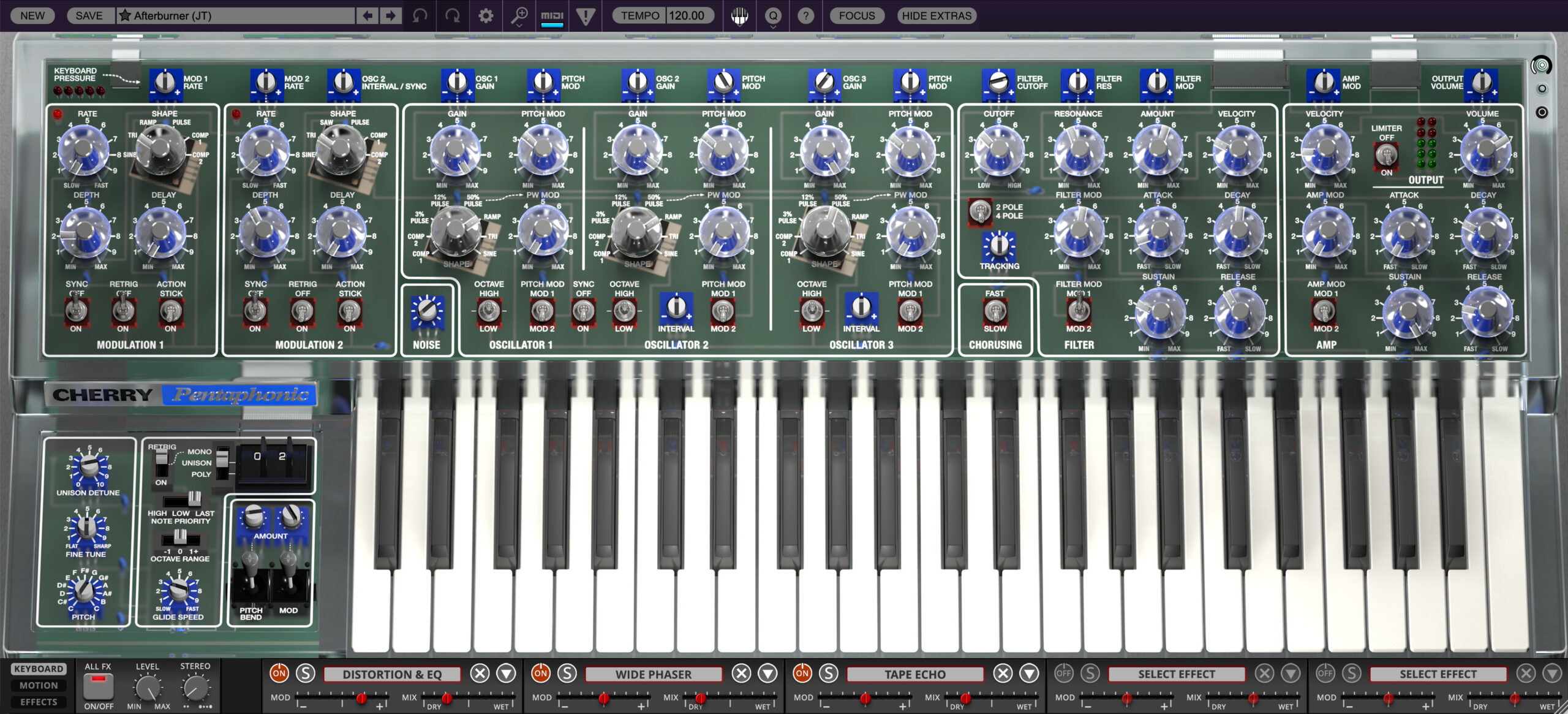The image size is (1568, 714).
Task: Click the FOCUS button
Action: pos(857,15)
